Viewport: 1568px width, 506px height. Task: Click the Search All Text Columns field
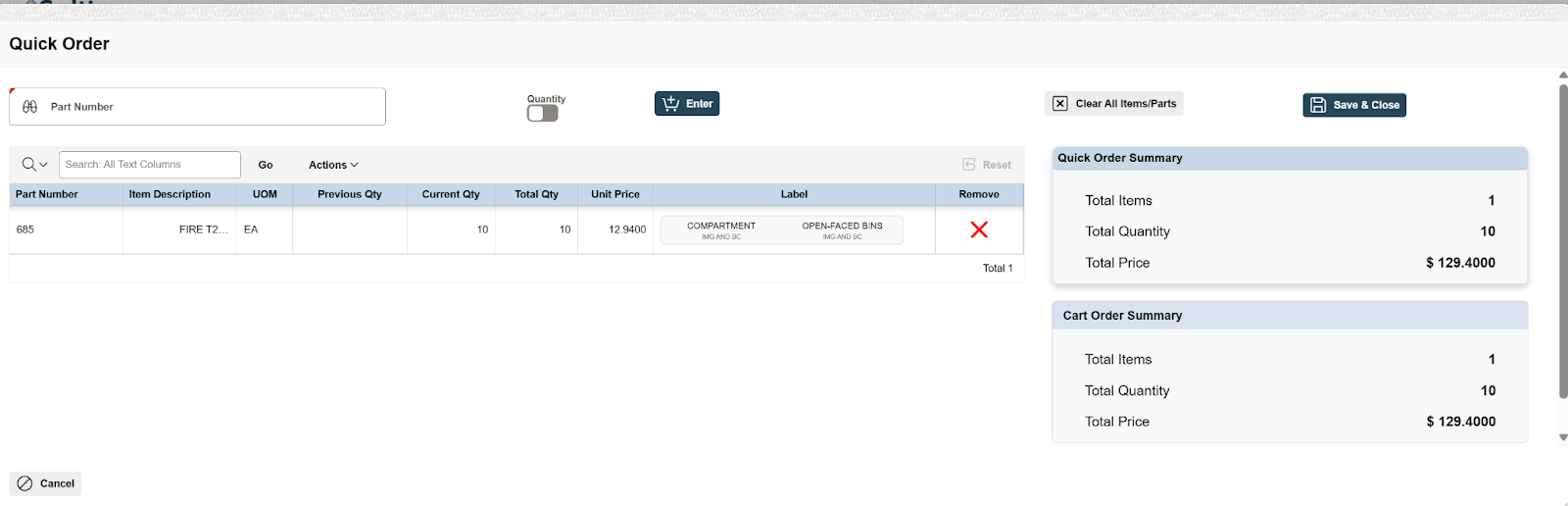(x=150, y=165)
